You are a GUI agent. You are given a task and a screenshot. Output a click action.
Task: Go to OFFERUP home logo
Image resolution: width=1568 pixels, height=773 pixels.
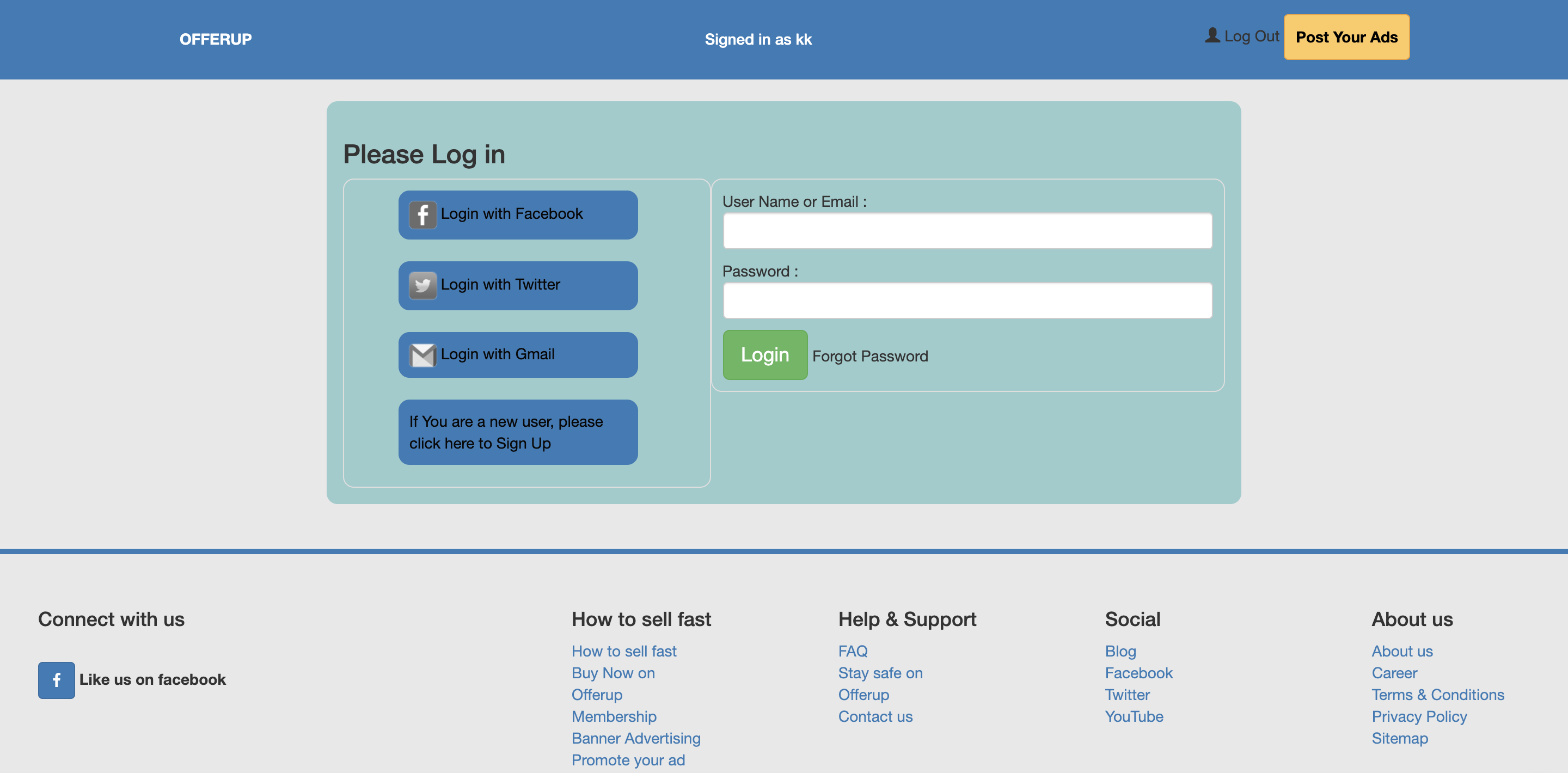[x=216, y=40]
